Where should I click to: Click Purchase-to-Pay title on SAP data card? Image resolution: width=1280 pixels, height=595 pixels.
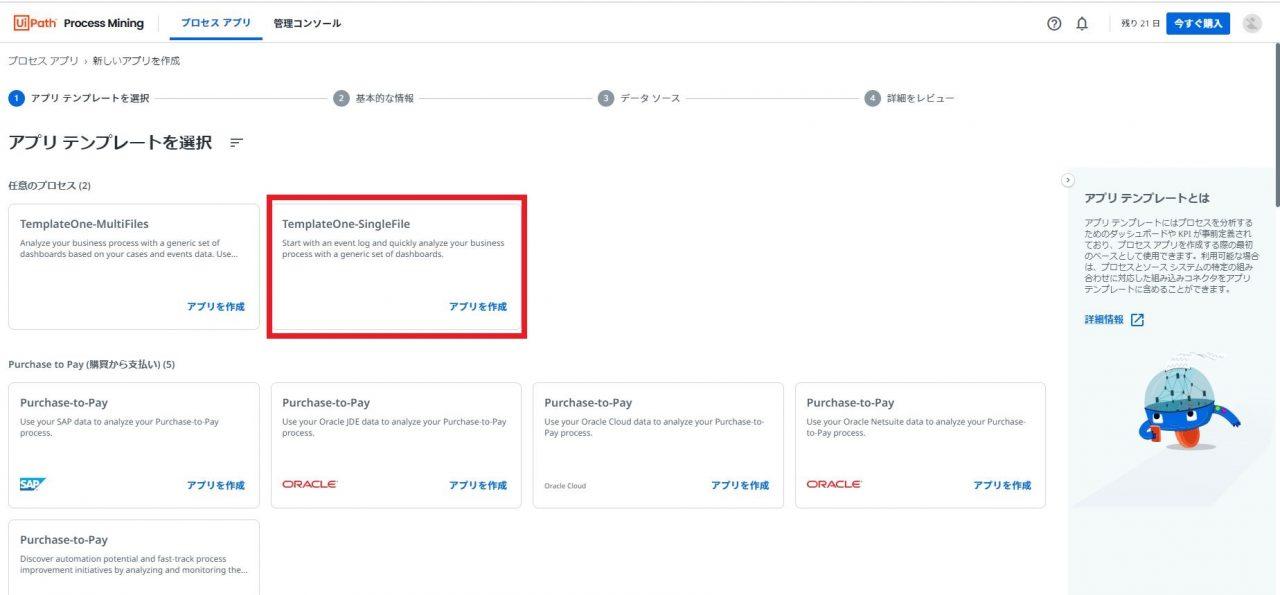(x=64, y=403)
